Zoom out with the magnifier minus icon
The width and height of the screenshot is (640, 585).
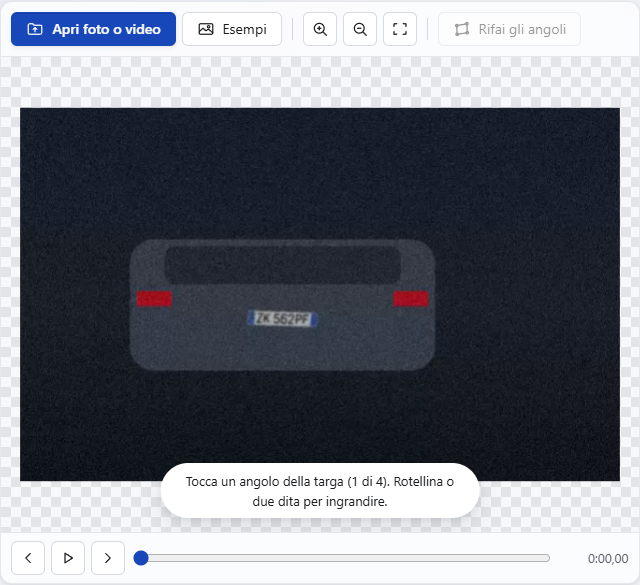click(x=360, y=29)
